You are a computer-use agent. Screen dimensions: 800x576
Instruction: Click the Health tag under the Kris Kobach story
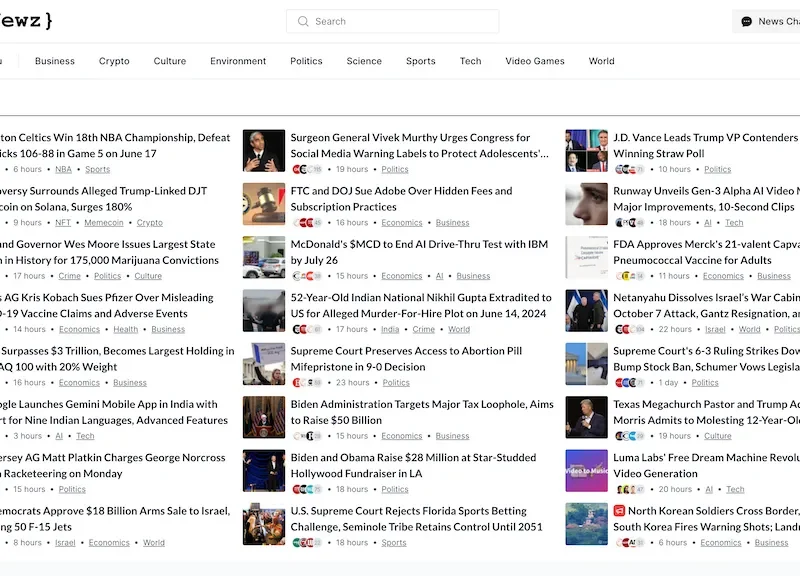pyautogui.click(x=126, y=330)
